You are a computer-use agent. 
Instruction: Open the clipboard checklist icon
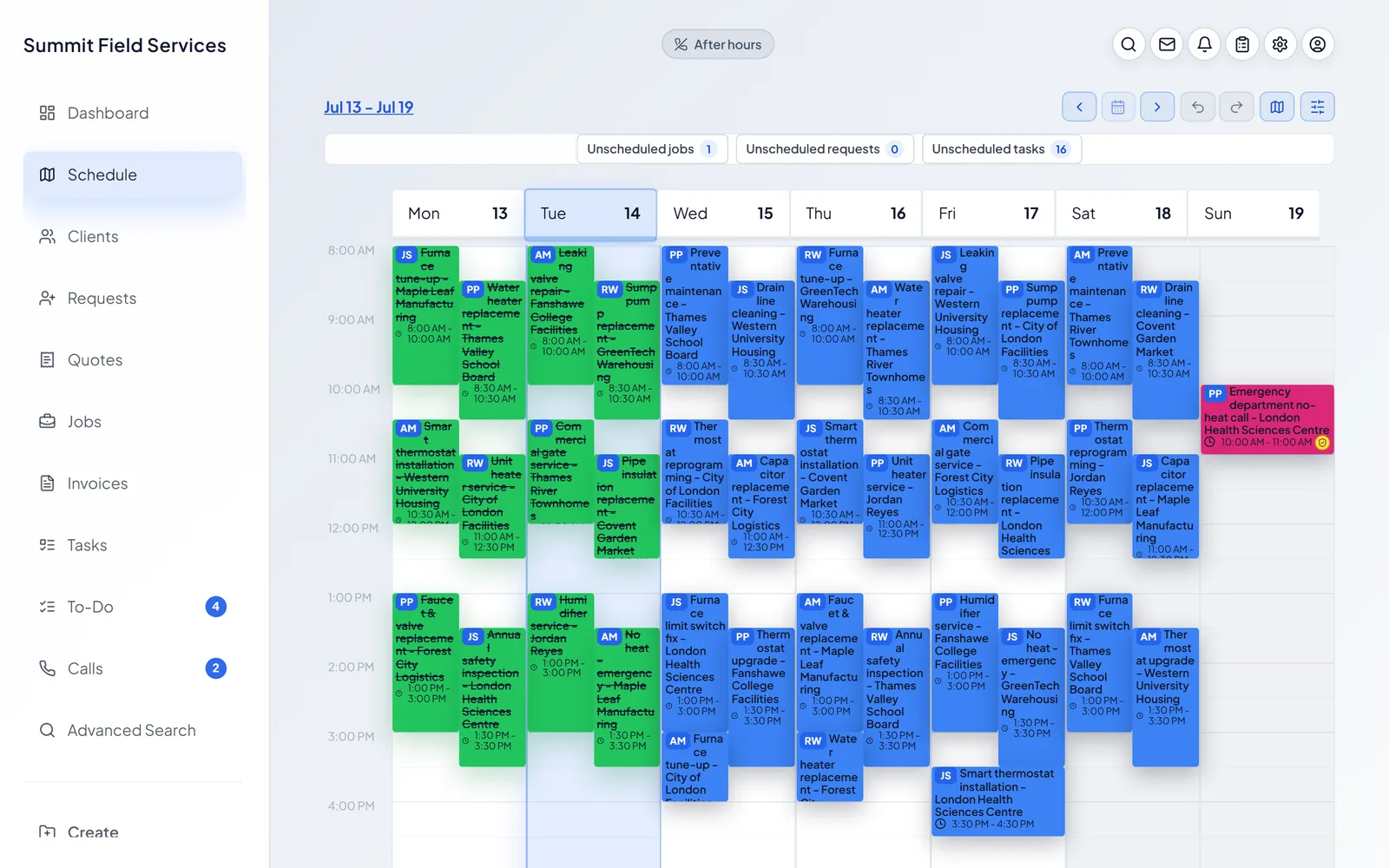pos(1242,44)
